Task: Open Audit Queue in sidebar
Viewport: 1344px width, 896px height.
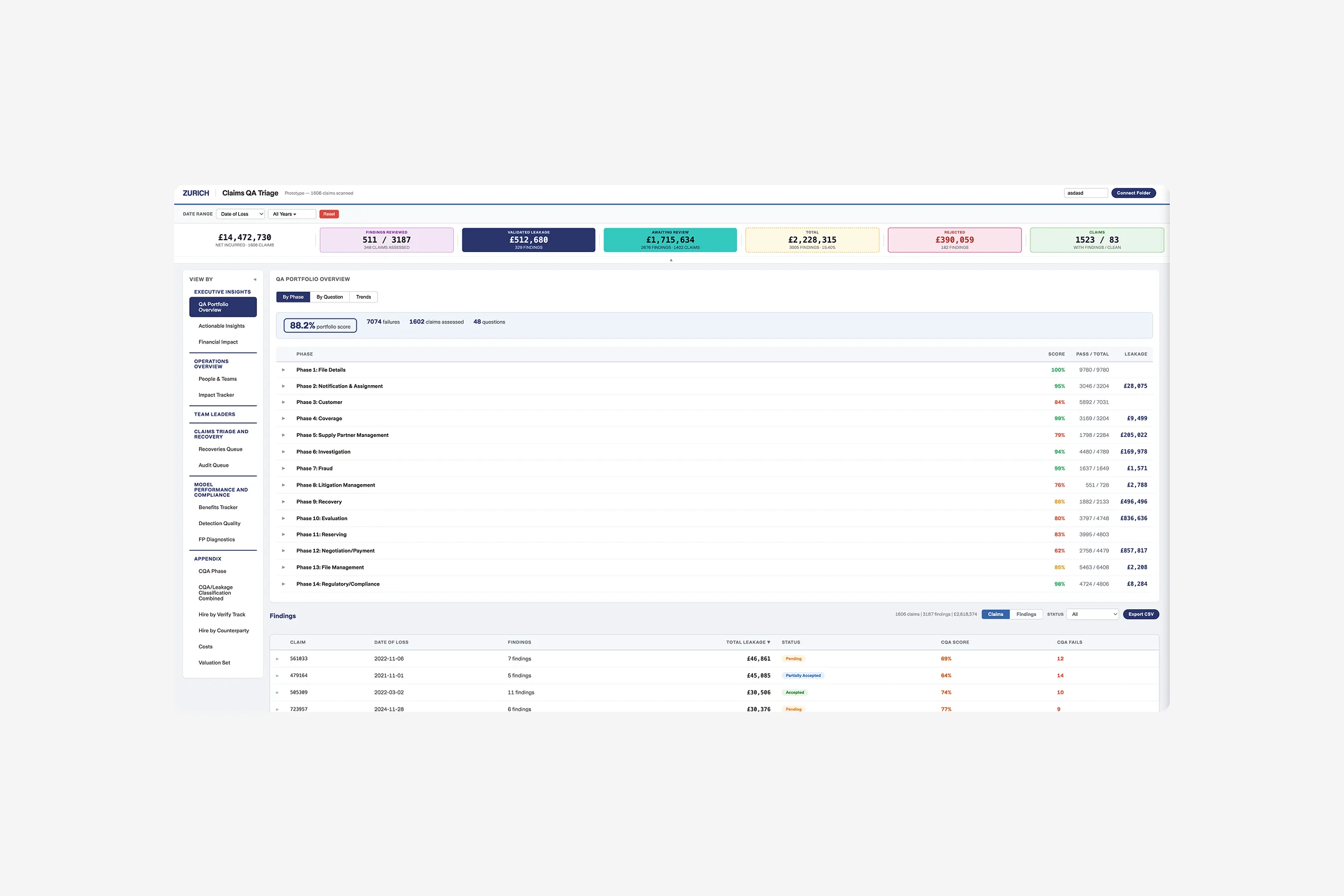Action: pyautogui.click(x=213, y=465)
